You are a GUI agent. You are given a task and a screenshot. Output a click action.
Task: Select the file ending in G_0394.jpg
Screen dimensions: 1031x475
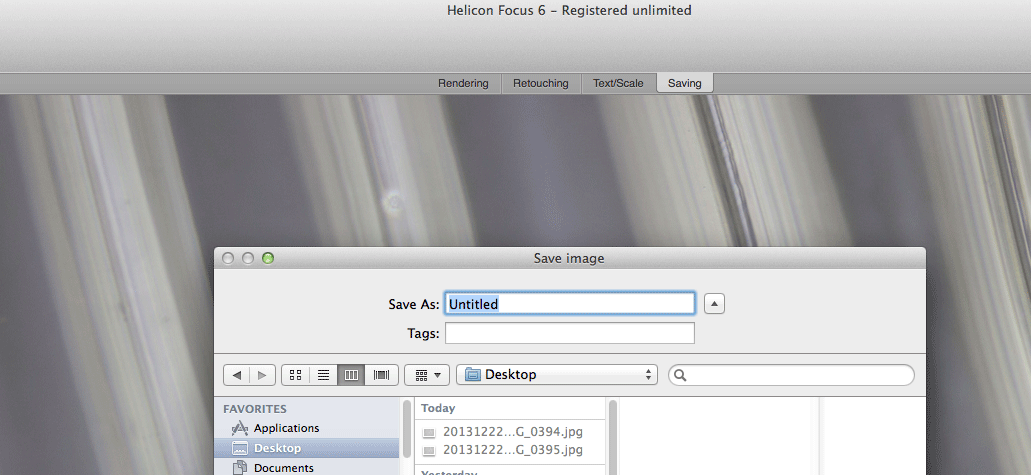click(510, 432)
